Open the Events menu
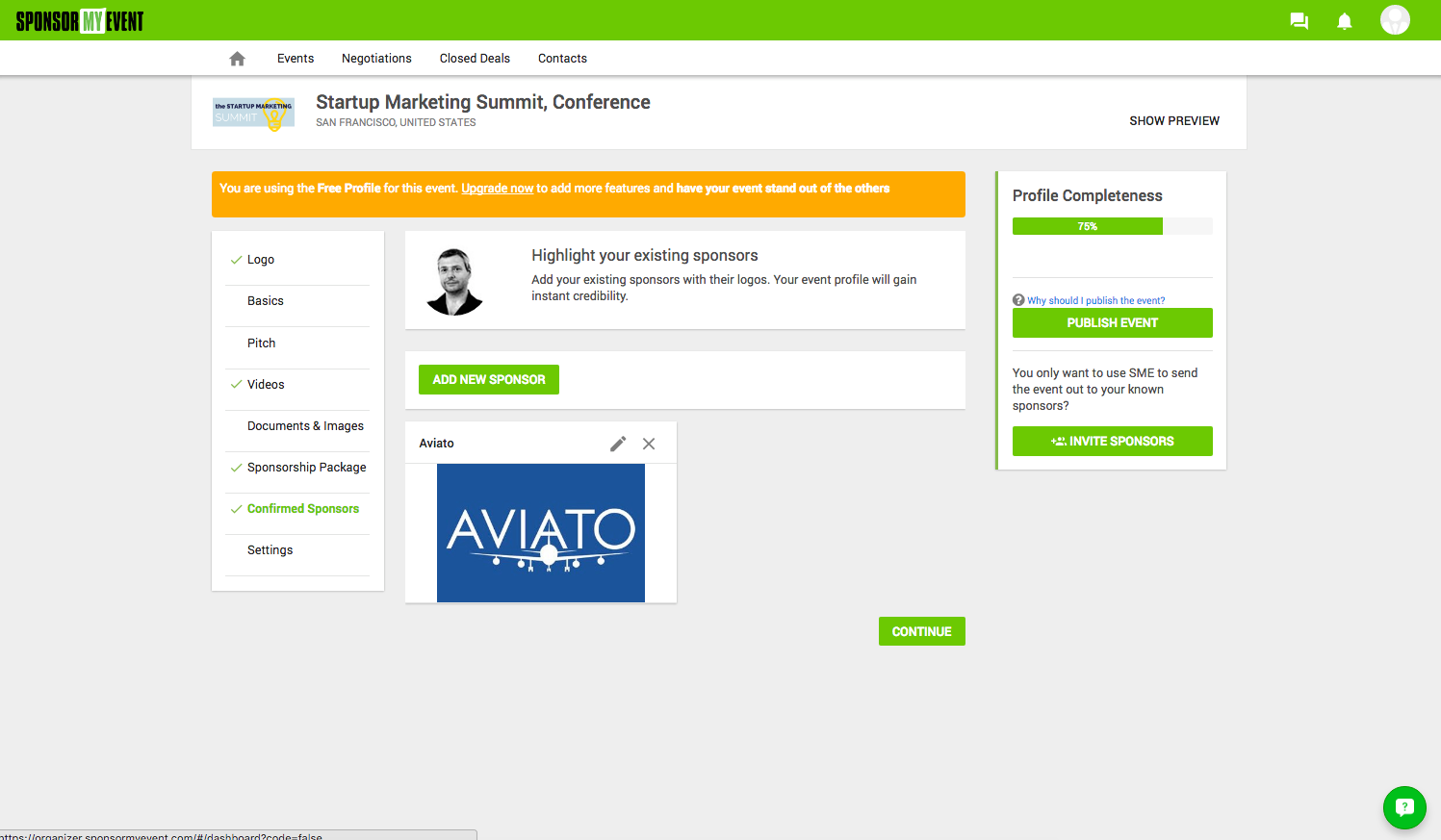The image size is (1441, 840). tap(296, 59)
